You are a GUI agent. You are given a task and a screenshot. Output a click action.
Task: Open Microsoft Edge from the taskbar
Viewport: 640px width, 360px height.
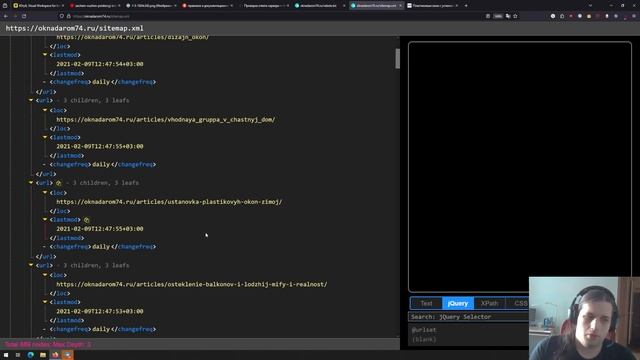pos(31,355)
